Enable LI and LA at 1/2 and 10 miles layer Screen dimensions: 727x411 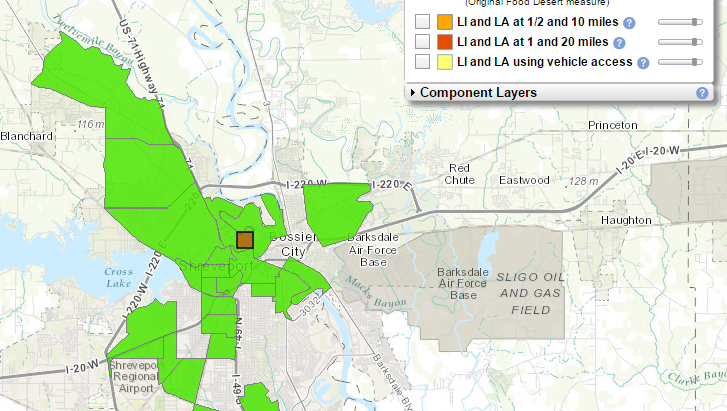point(422,22)
